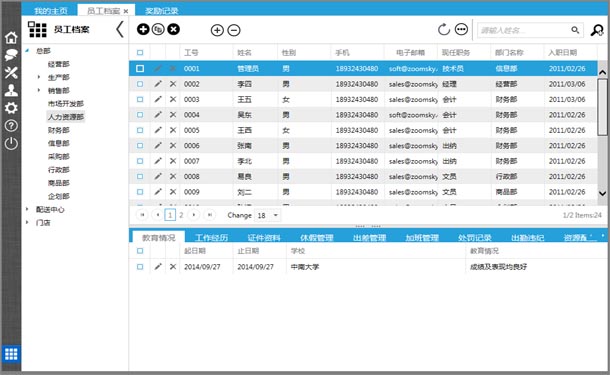Screen dimensions: 610x375
Task: Click the vertical scrollbar thumb of employee grid
Action: 602,107
